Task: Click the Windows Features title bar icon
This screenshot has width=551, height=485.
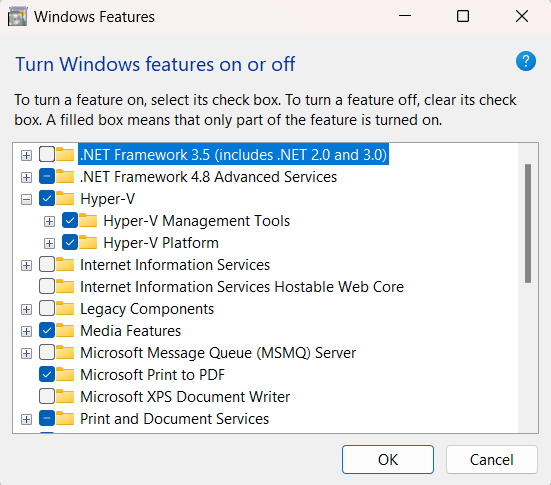Action: coord(17,17)
